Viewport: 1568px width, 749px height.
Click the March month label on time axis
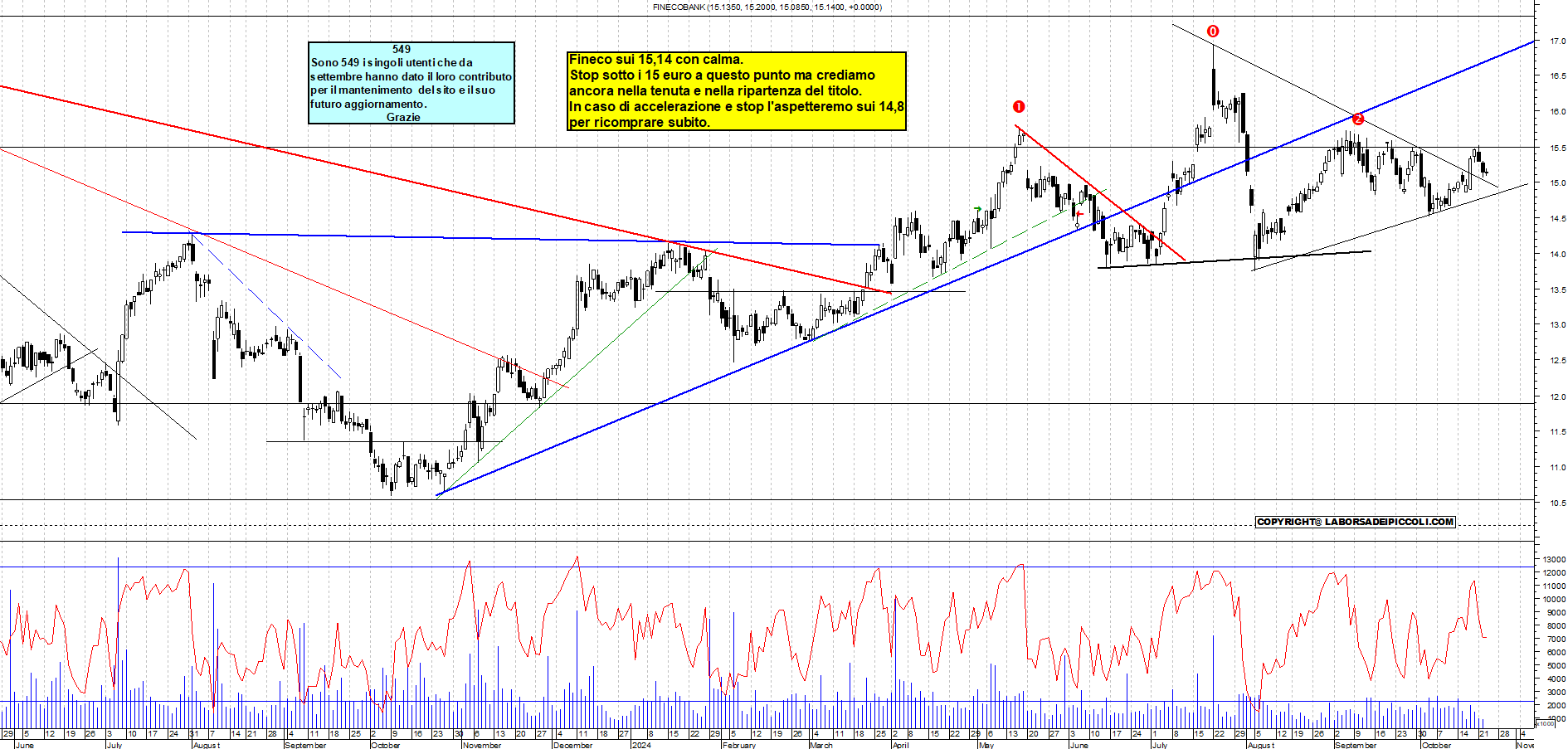click(x=821, y=745)
